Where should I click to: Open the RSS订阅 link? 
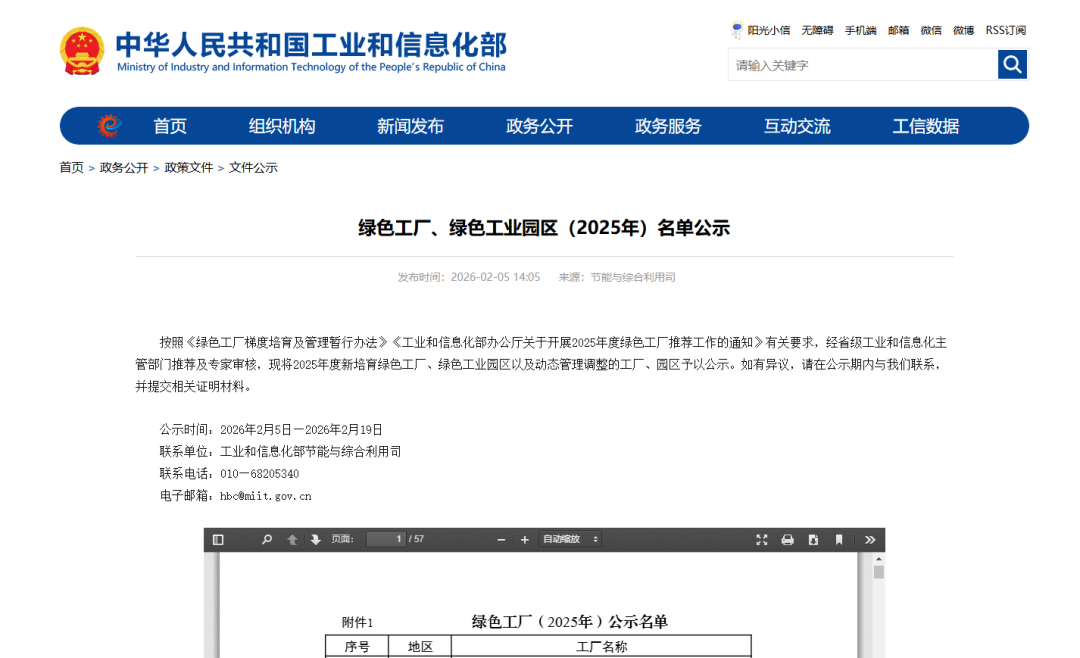click(x=1005, y=30)
